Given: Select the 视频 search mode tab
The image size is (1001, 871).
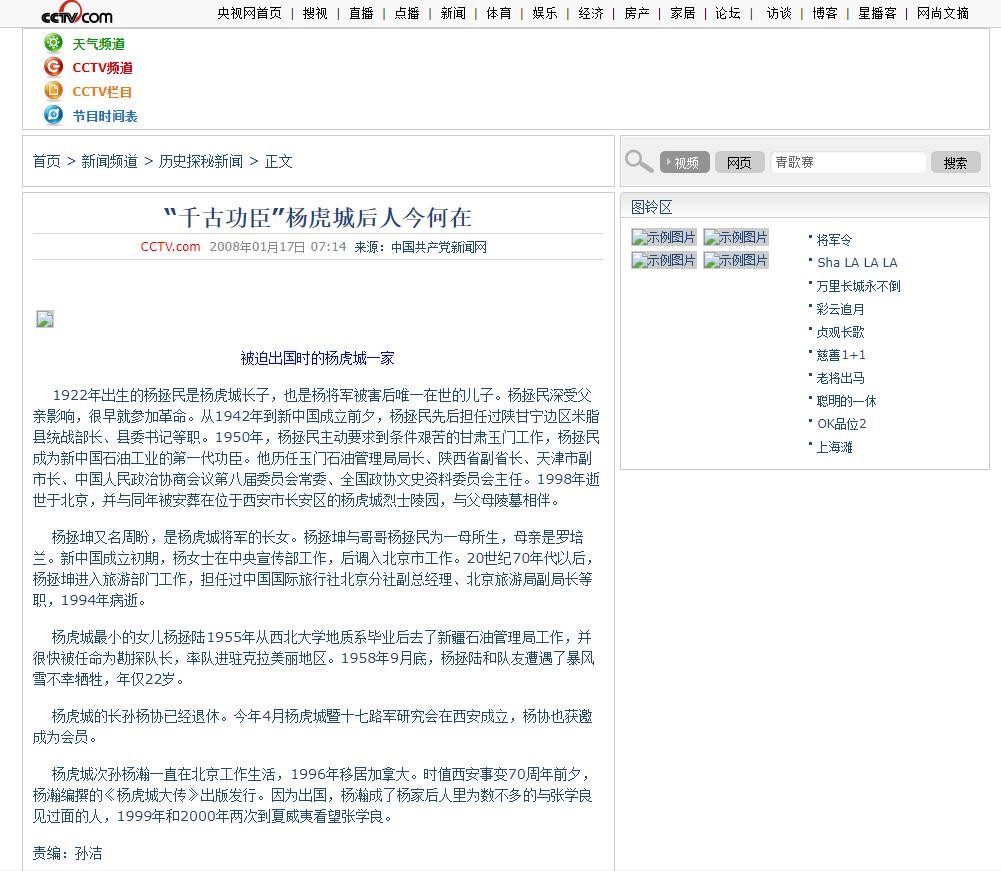Looking at the screenshot, I should 685,162.
